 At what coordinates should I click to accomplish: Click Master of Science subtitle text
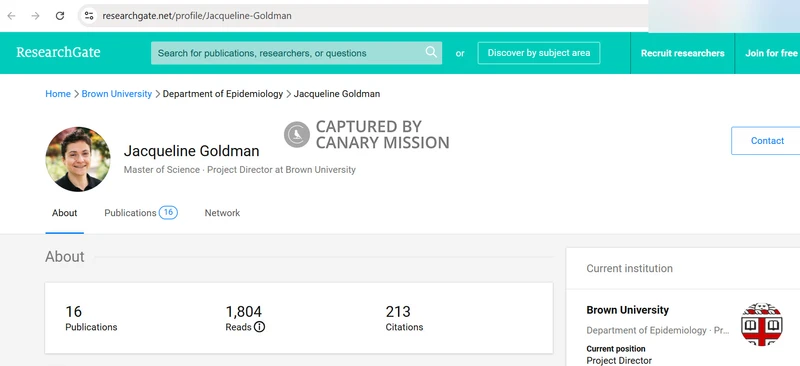click(162, 170)
